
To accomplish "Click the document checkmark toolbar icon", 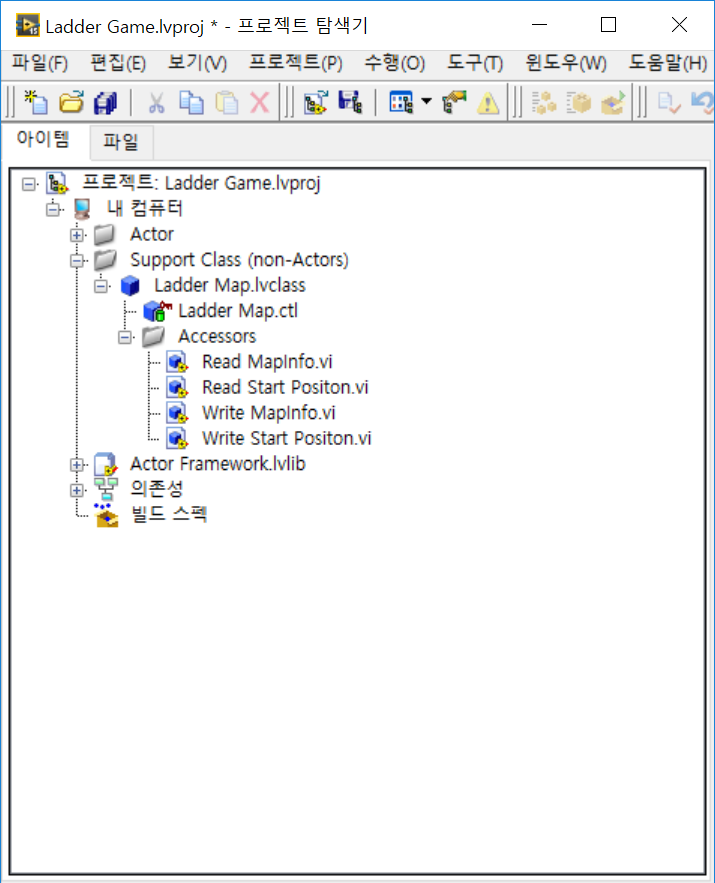I will click(670, 102).
